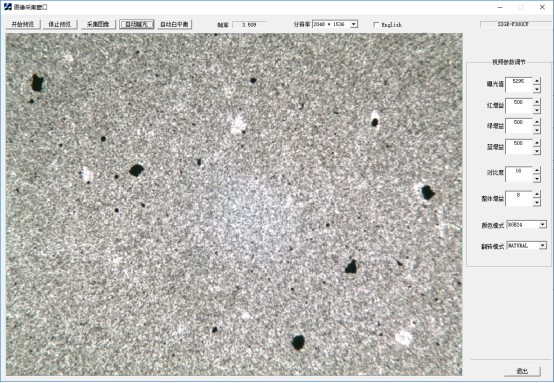Focus the 曝光值 exposure value field

pyautogui.click(x=519, y=85)
